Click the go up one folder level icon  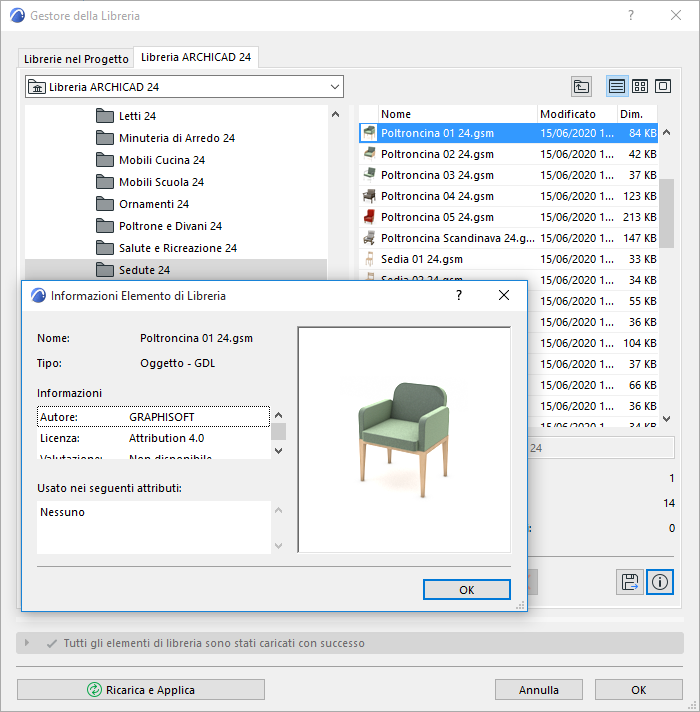click(x=581, y=86)
